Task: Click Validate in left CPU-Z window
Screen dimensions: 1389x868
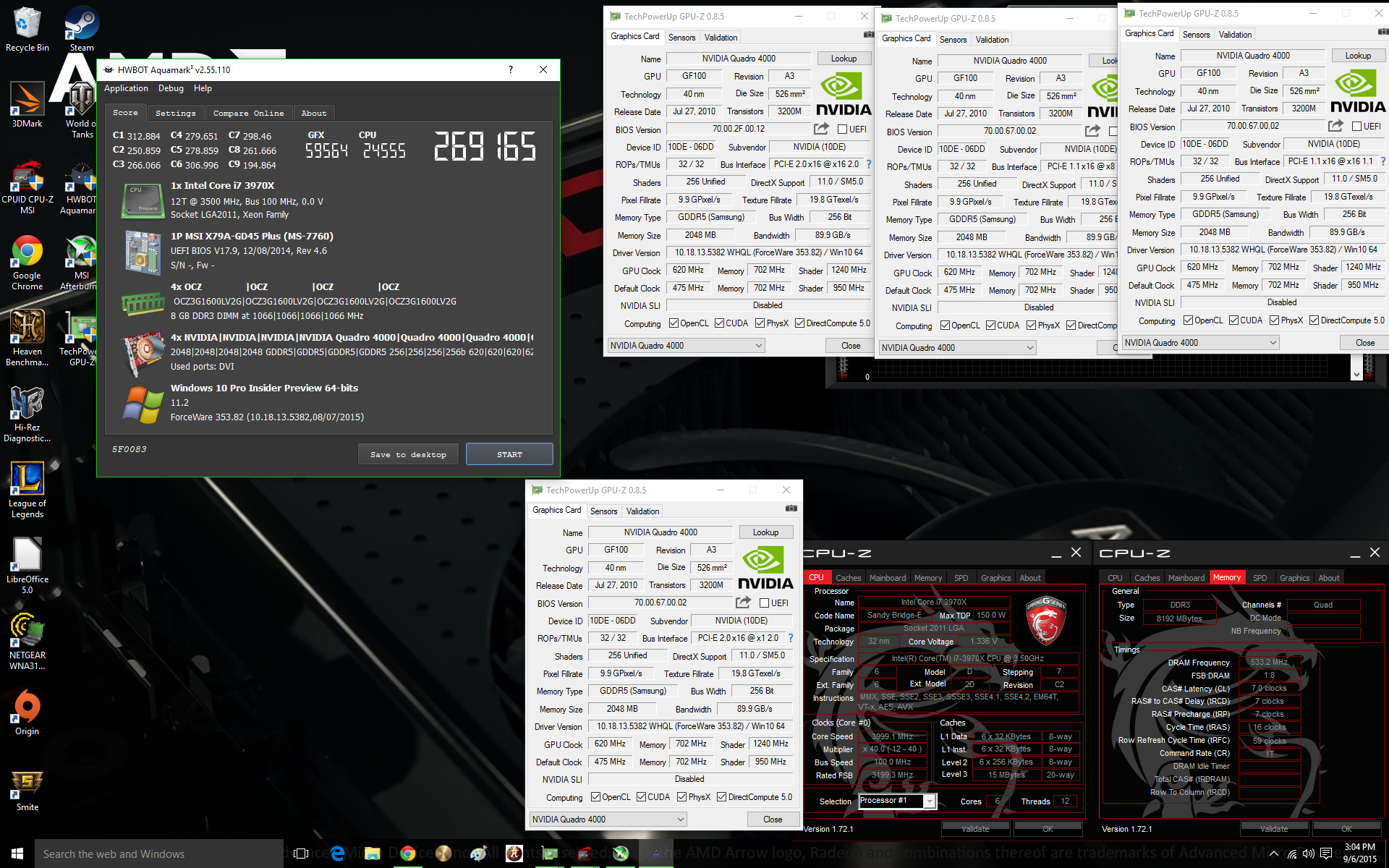Action: click(974, 828)
